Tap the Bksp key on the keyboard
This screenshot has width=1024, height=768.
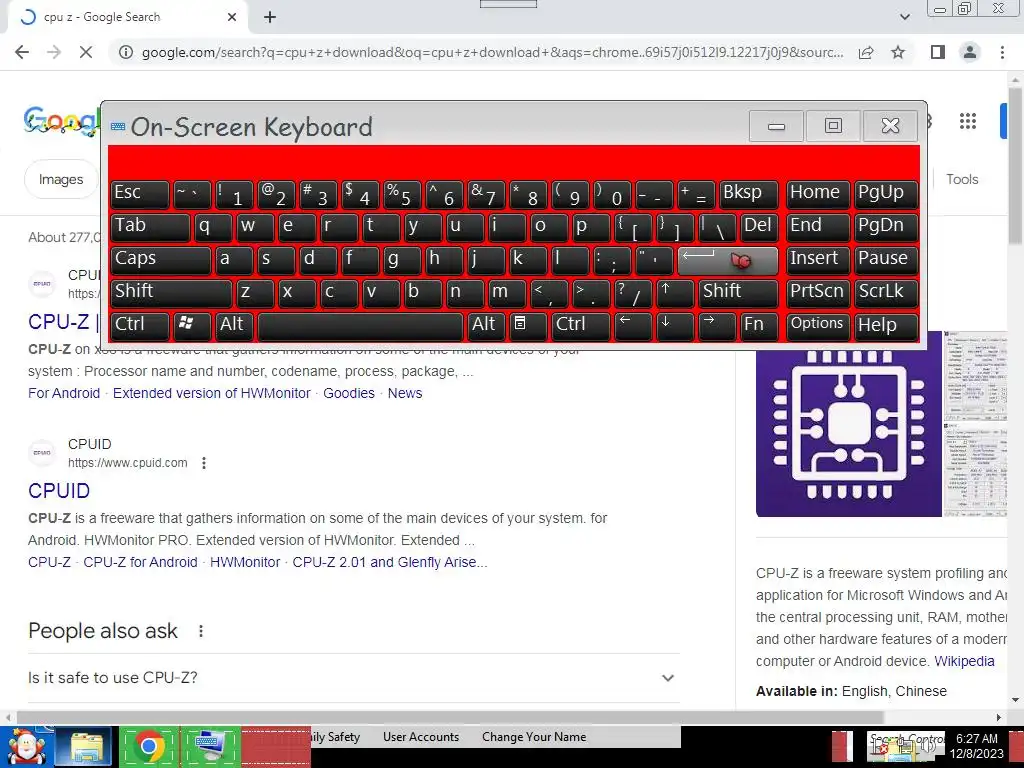click(749, 194)
